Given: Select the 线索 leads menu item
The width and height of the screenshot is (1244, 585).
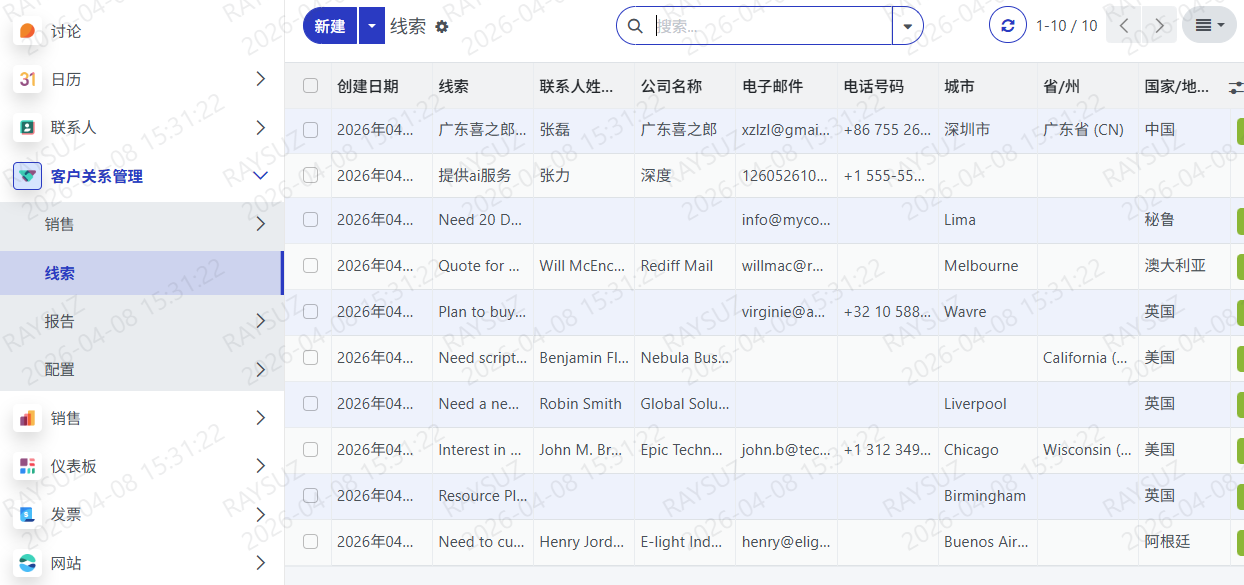Looking at the screenshot, I should click(x=141, y=273).
